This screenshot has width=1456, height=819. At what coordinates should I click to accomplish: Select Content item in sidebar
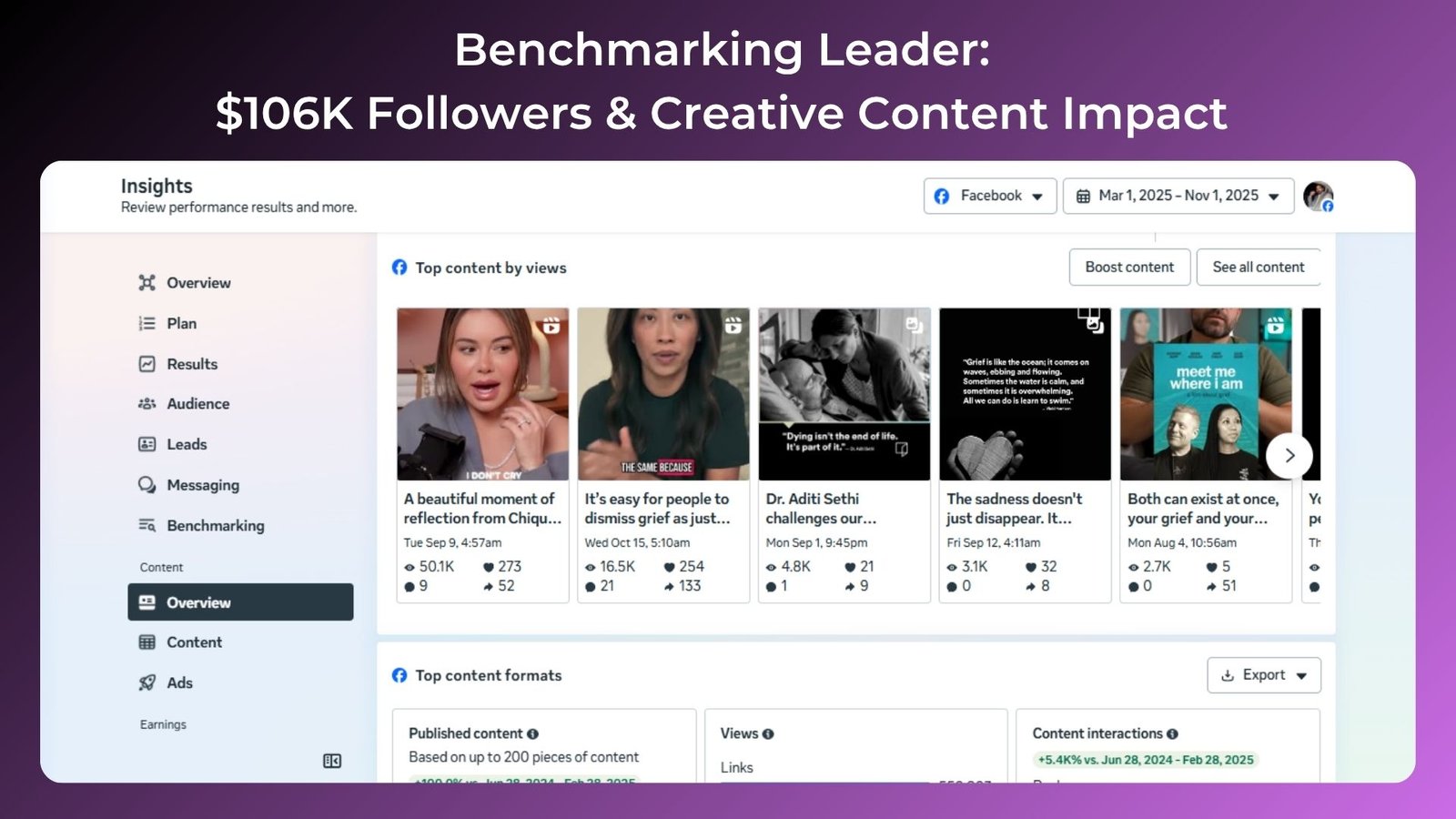click(x=194, y=642)
